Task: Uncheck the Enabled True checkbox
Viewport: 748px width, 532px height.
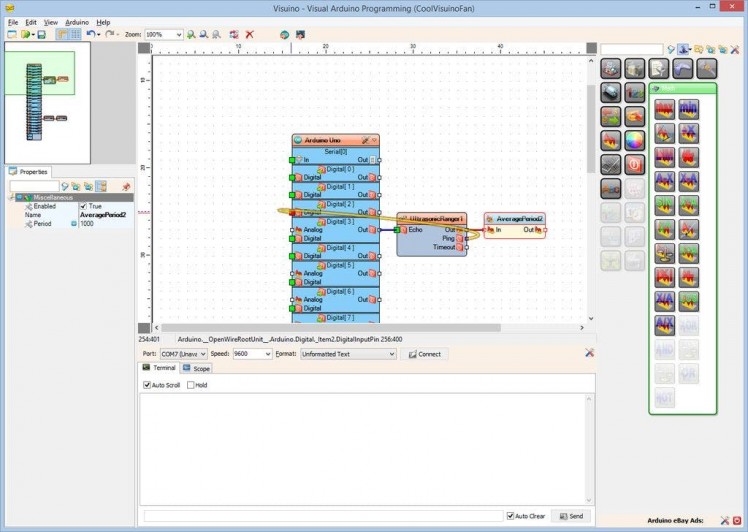Action: tap(84, 206)
